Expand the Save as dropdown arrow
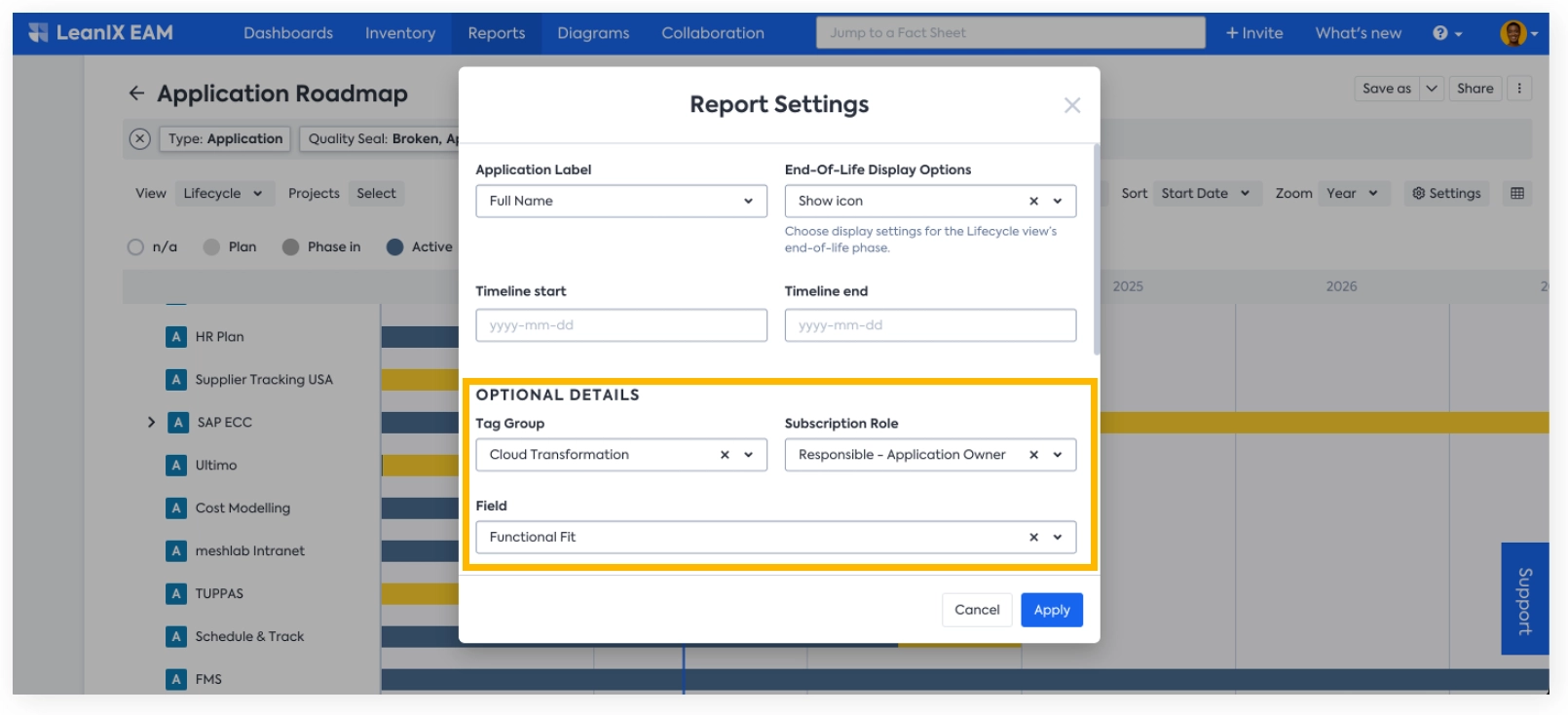Viewport: 1568px width, 715px height. click(1432, 89)
